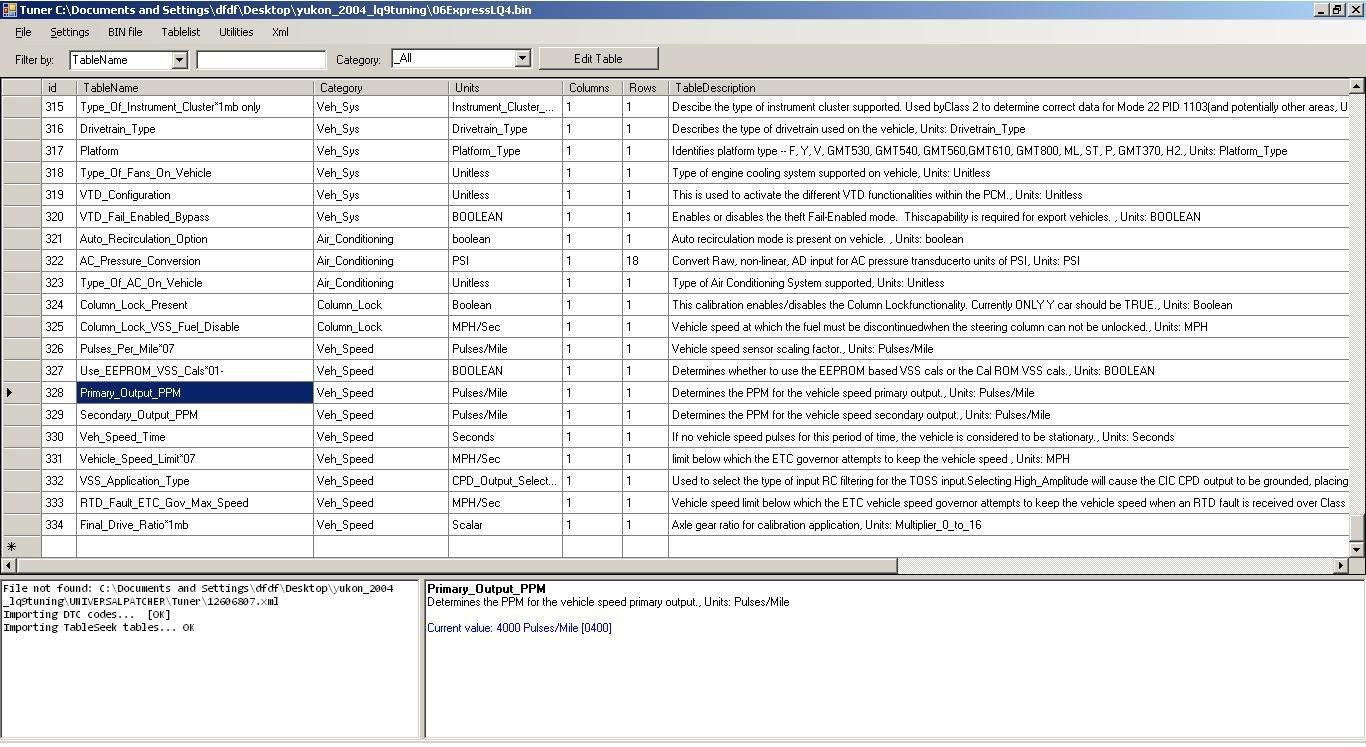Expand the Category dropdown
Image resolution: width=1366 pixels, height=747 pixels.
click(521, 59)
